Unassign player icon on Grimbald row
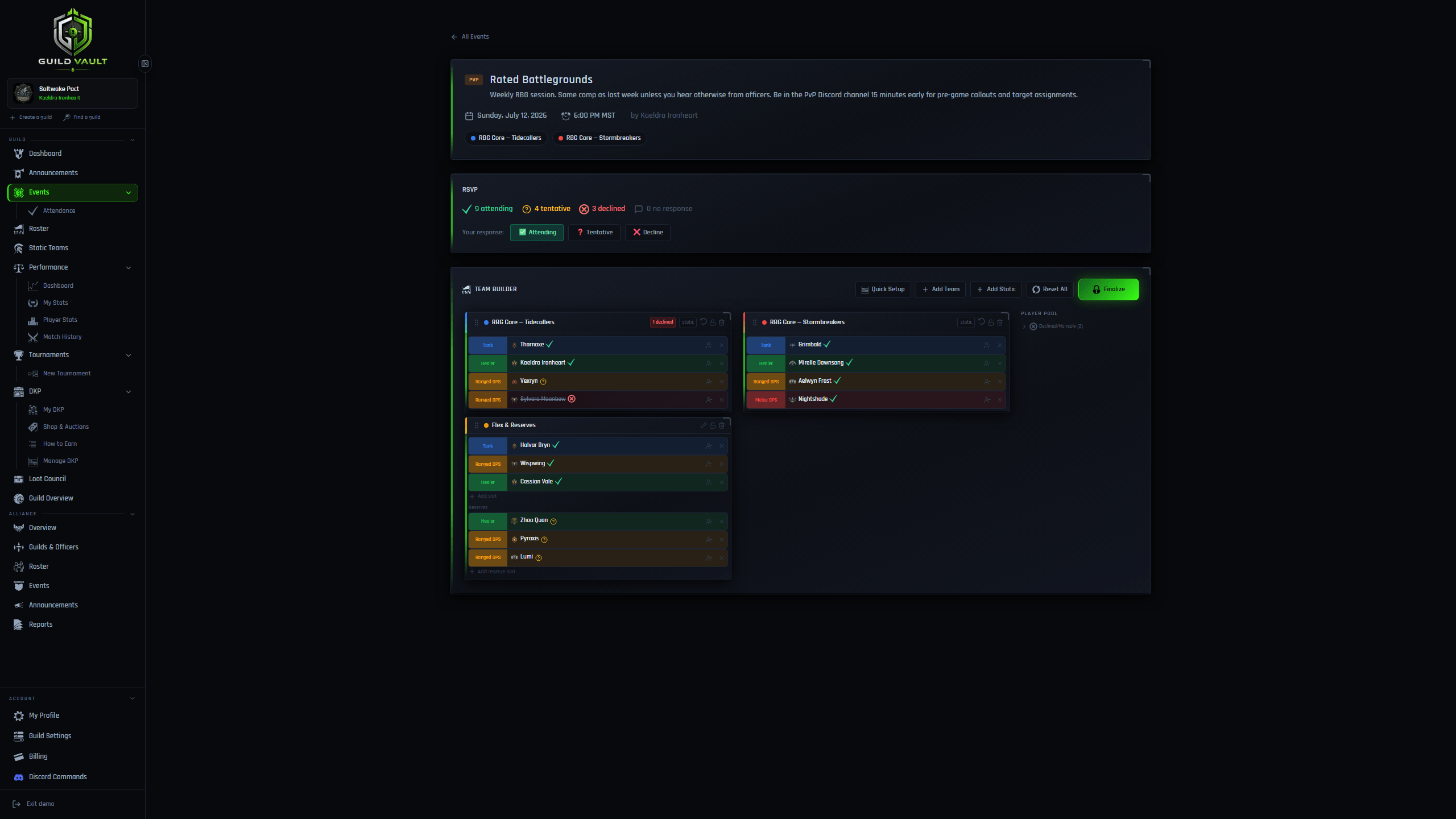The height and width of the screenshot is (819, 1456). point(987,345)
